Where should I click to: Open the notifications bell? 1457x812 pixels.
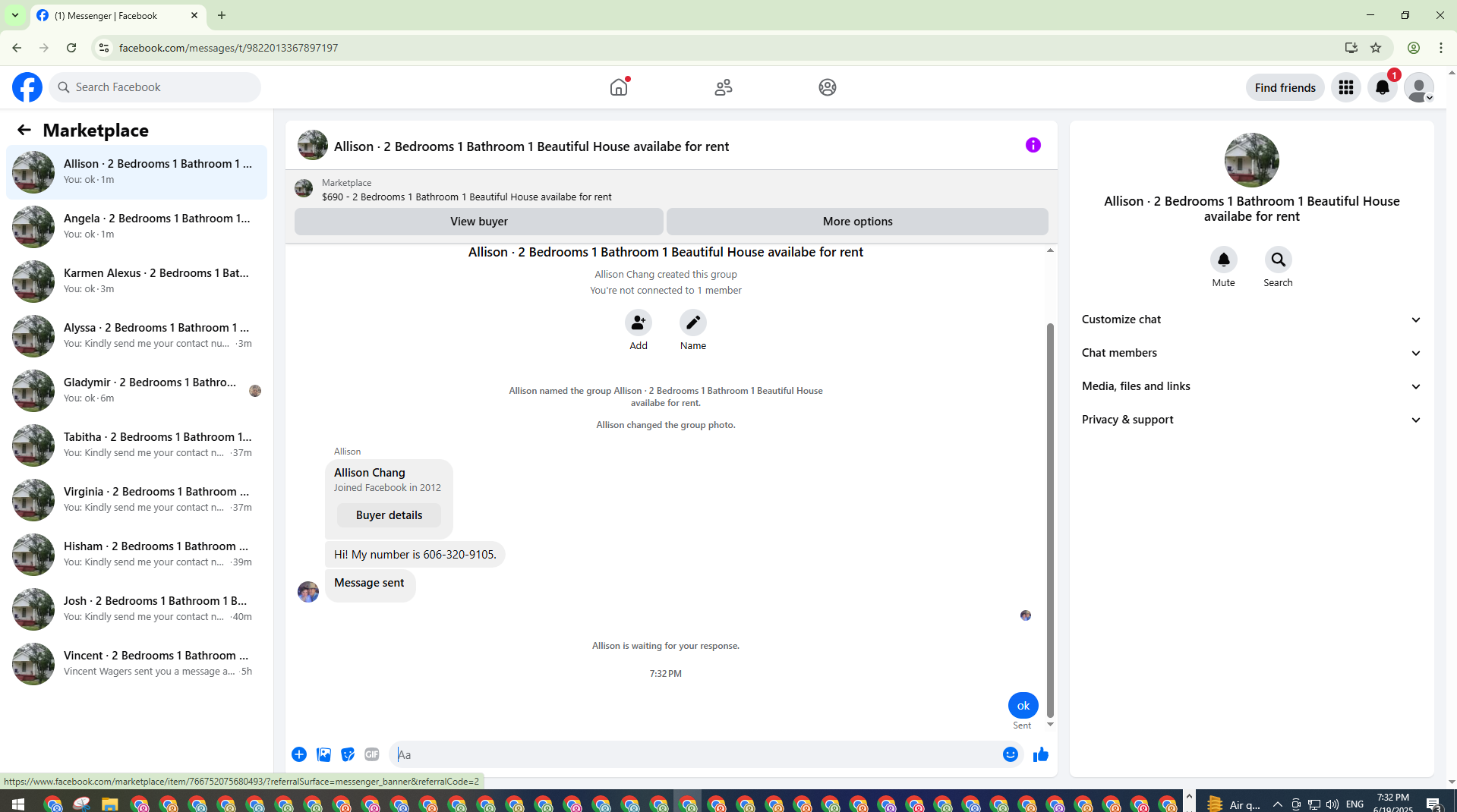tap(1383, 87)
